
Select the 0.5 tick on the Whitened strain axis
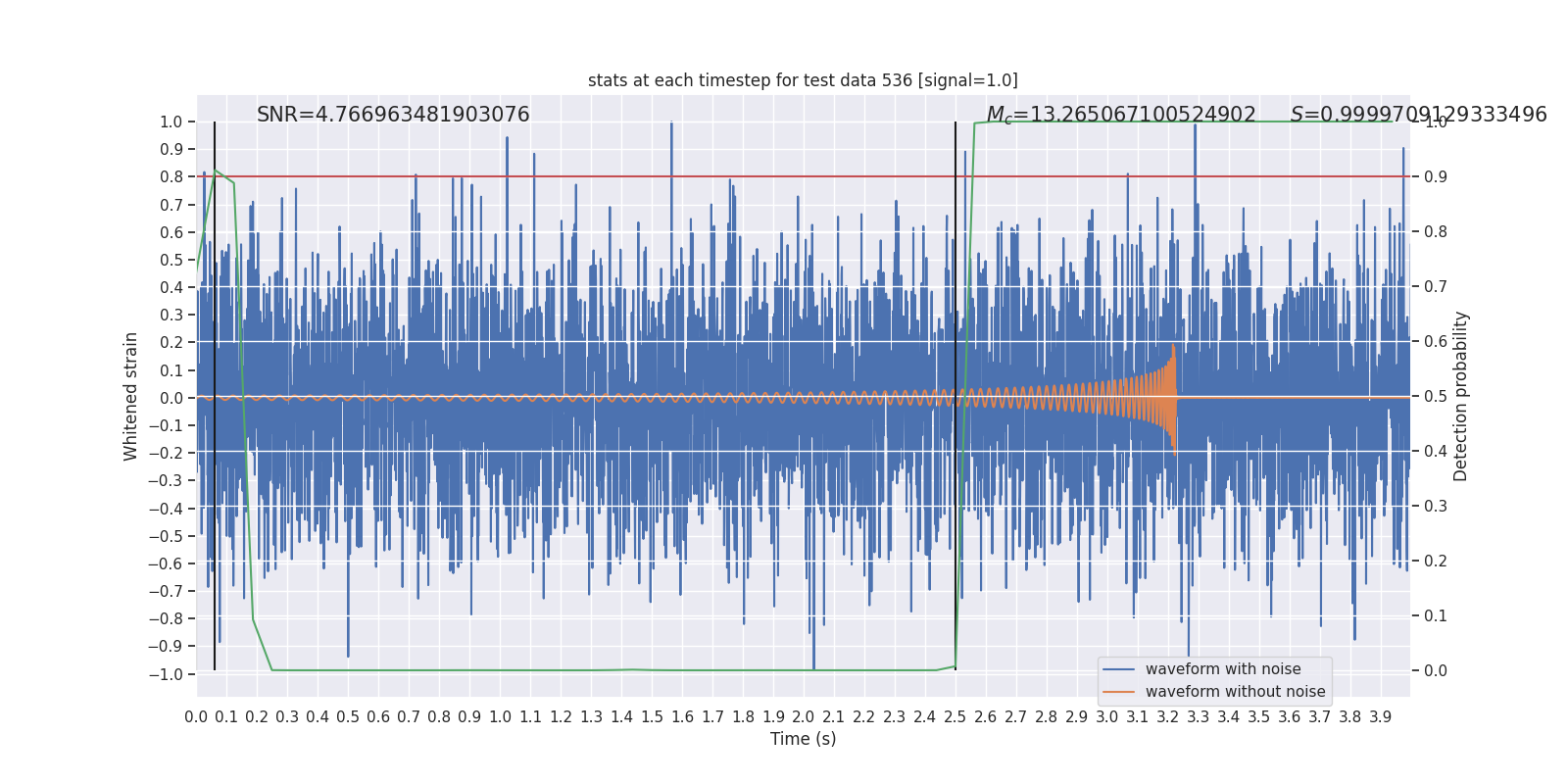coord(171,260)
